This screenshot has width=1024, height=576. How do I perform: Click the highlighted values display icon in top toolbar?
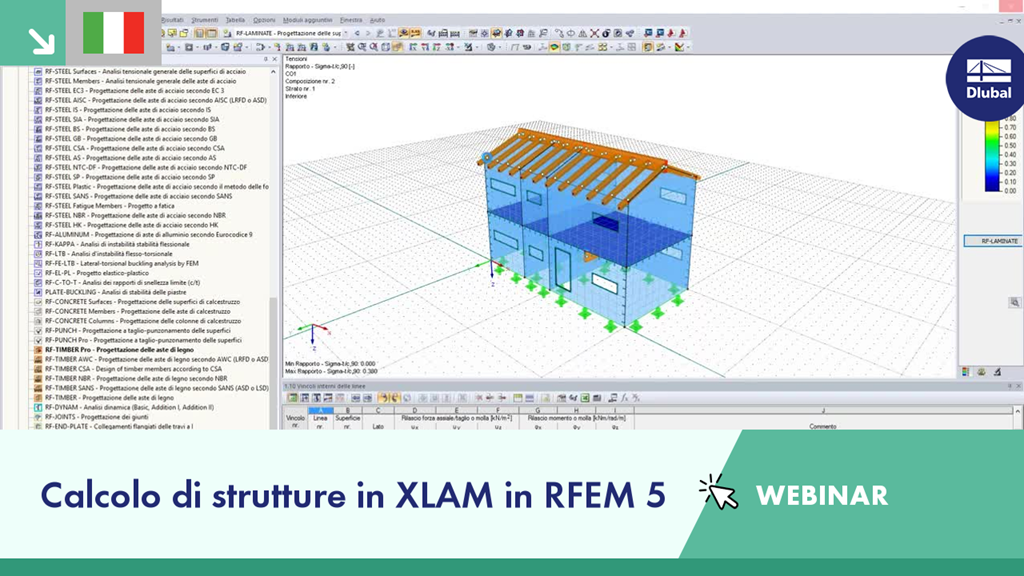point(416,33)
